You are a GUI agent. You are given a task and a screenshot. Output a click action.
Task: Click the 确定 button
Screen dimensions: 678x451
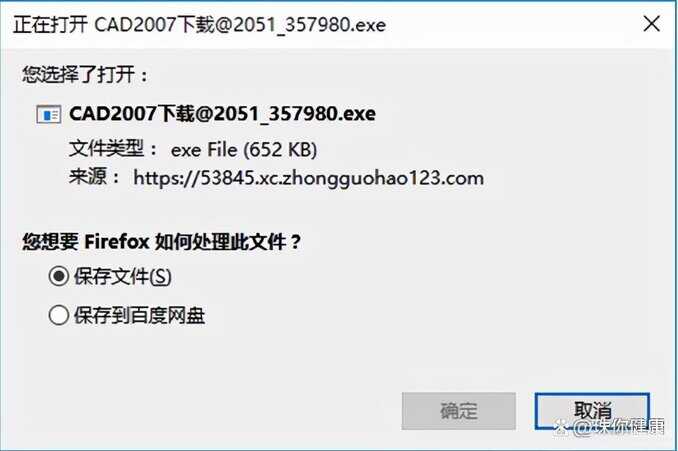coord(458,411)
